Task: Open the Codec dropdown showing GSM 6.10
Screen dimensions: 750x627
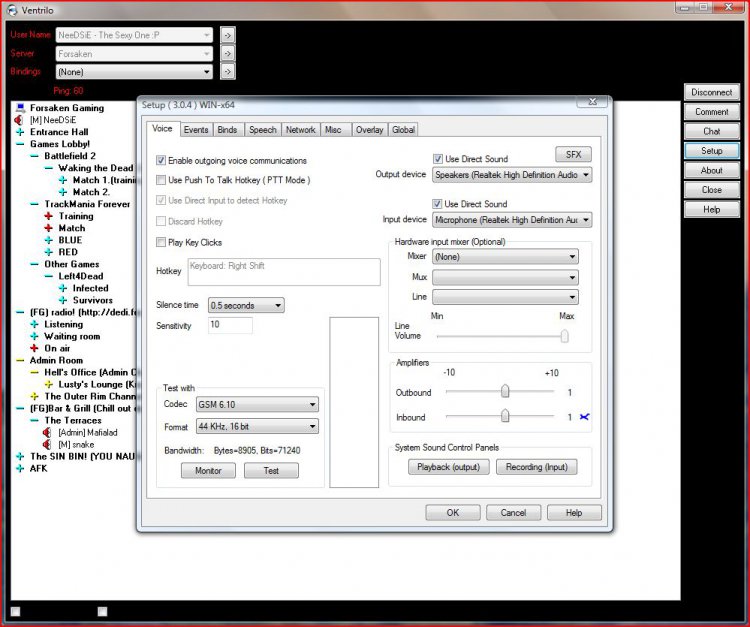Action: (x=257, y=405)
